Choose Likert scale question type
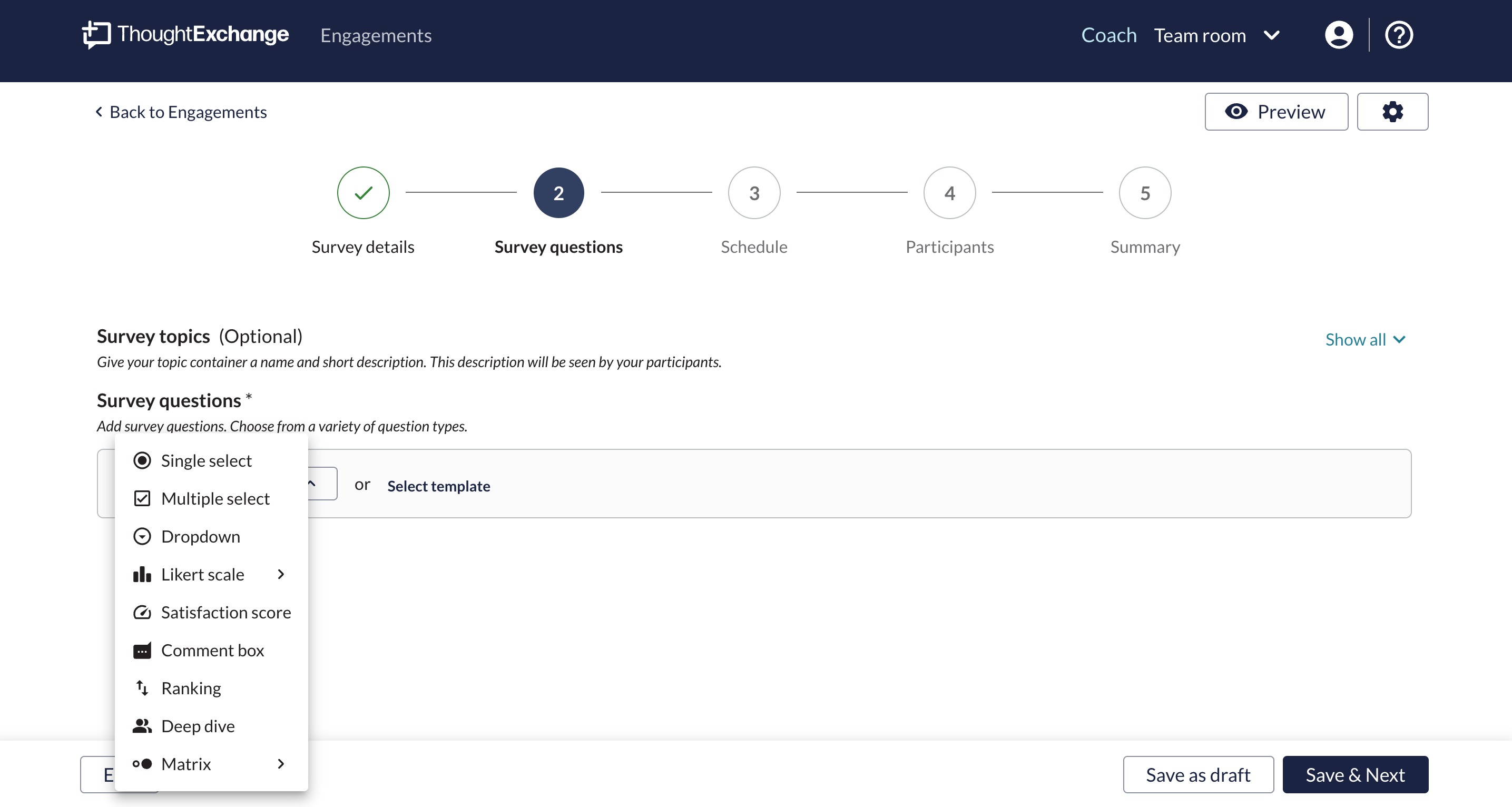The height and width of the screenshot is (807, 1512). (211, 574)
